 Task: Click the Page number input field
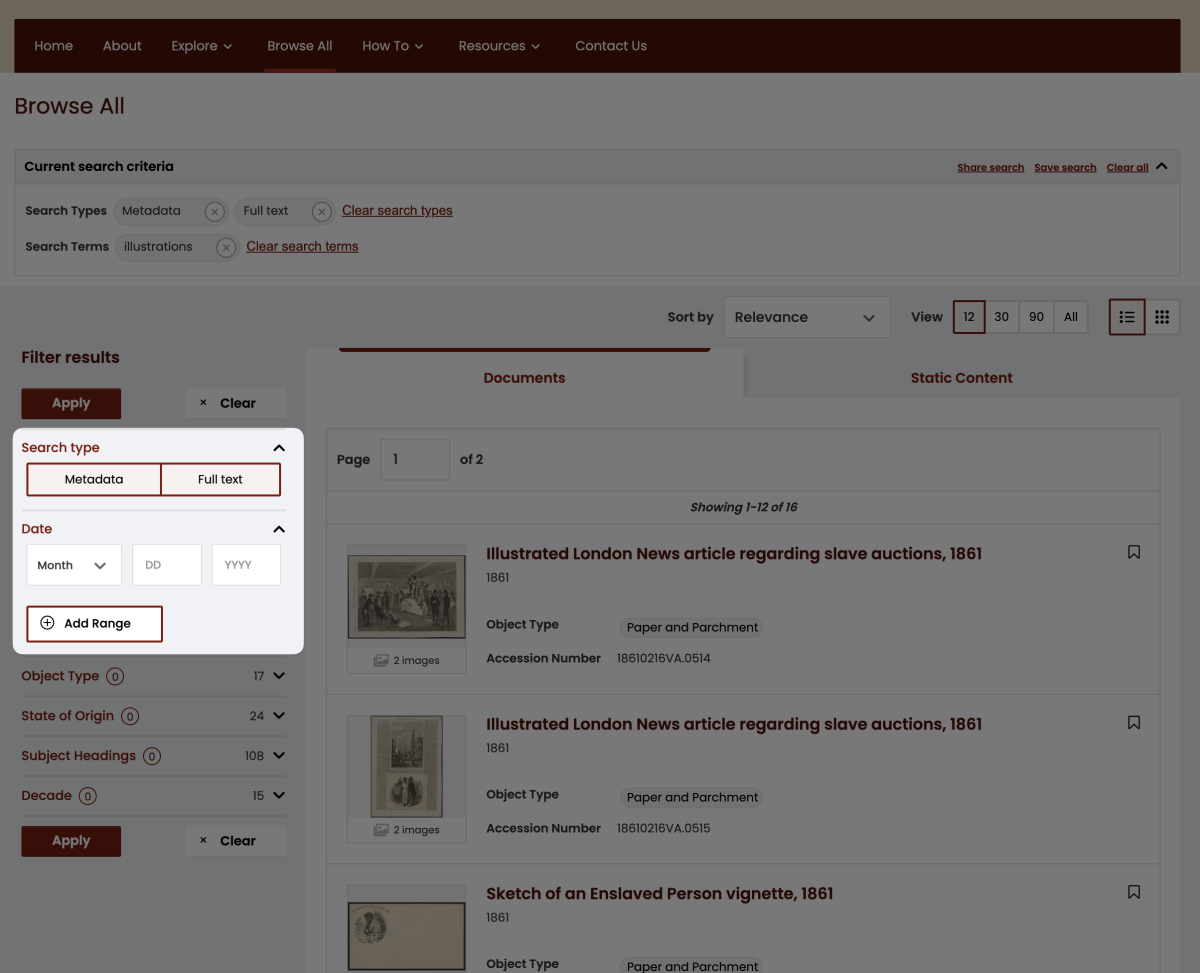[415, 459]
